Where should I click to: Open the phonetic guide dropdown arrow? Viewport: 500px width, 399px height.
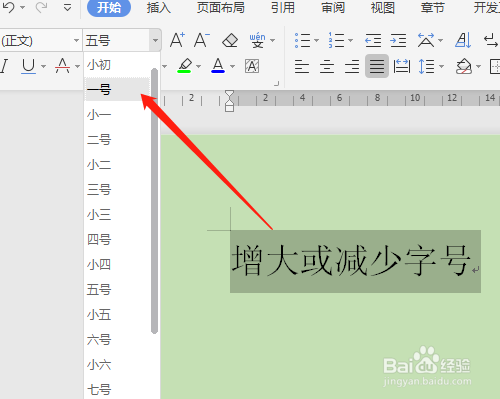pyautogui.click(x=273, y=41)
